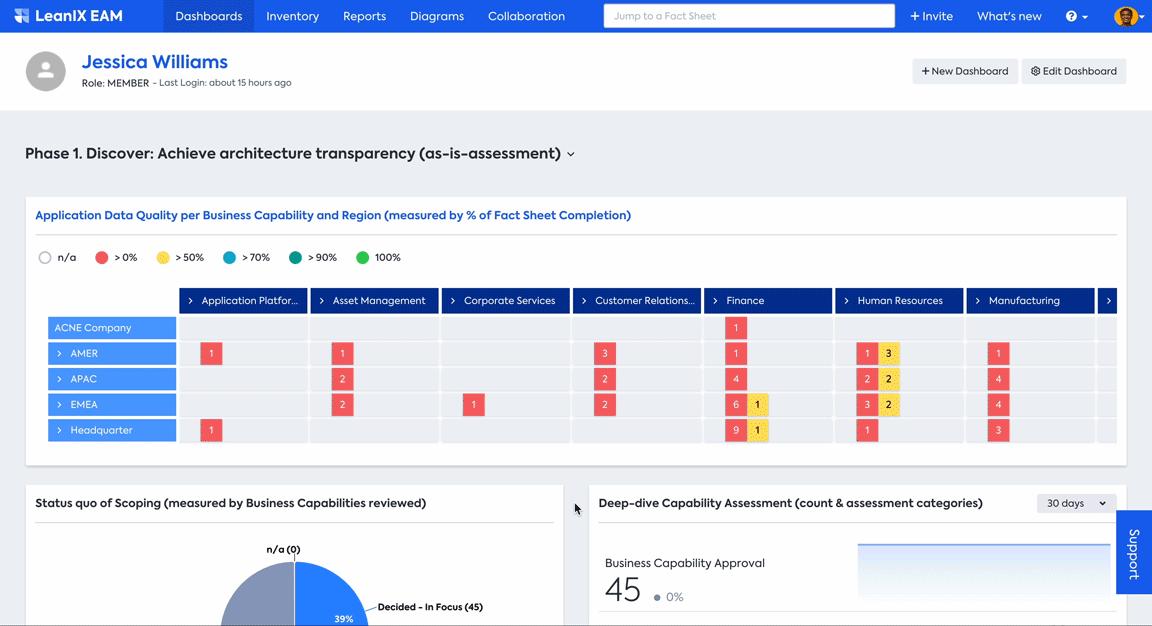Click the LeanIX EAM logo

coord(68,16)
